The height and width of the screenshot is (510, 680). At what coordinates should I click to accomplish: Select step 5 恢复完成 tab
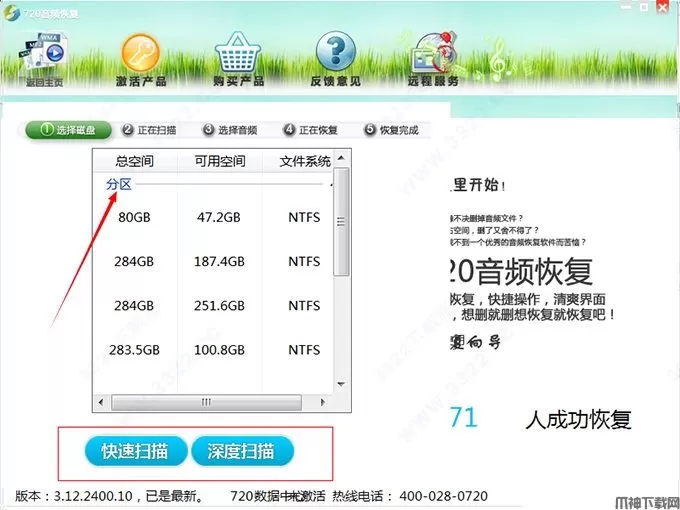[392, 130]
